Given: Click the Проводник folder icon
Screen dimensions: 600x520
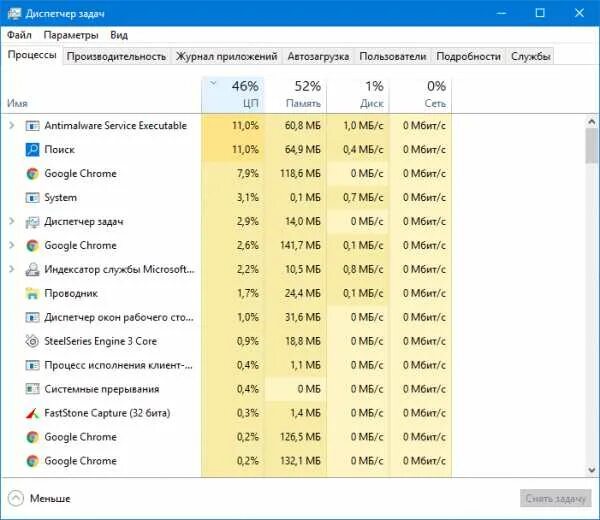Looking at the screenshot, I should pyautogui.click(x=32, y=293).
